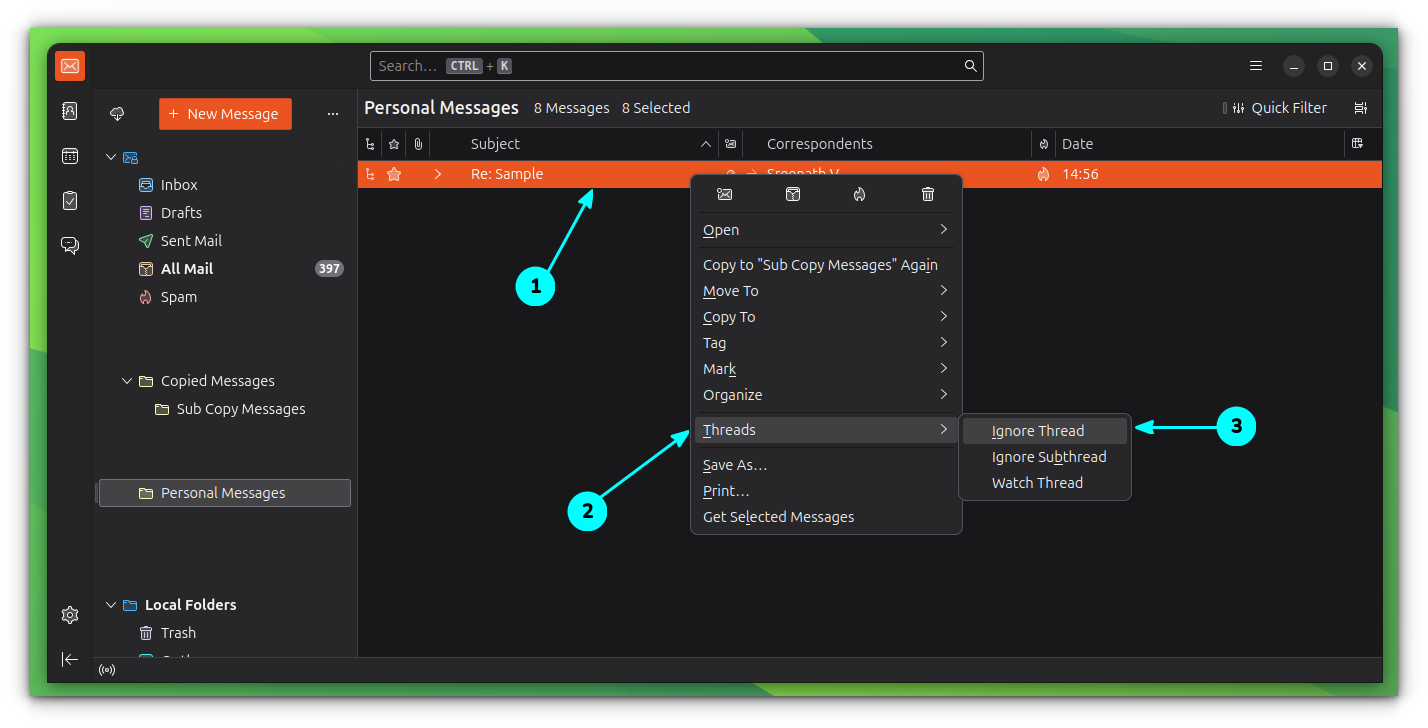Open the Inbox folder

[179, 185]
